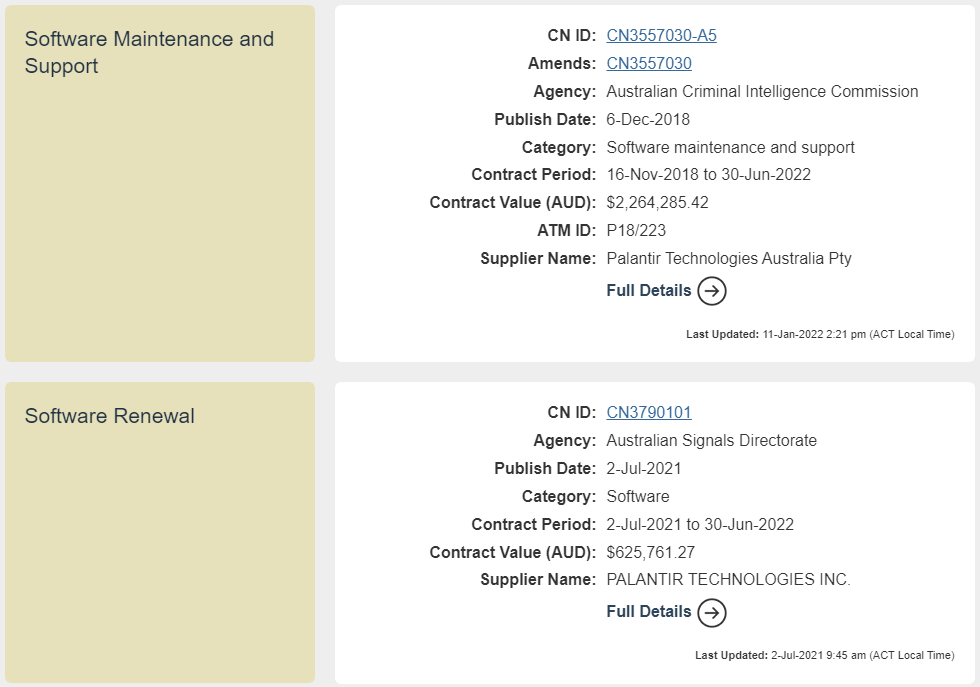This screenshot has width=980, height=687.
Task: Open contract notice link CN3557030-A5
Action: click(661, 36)
